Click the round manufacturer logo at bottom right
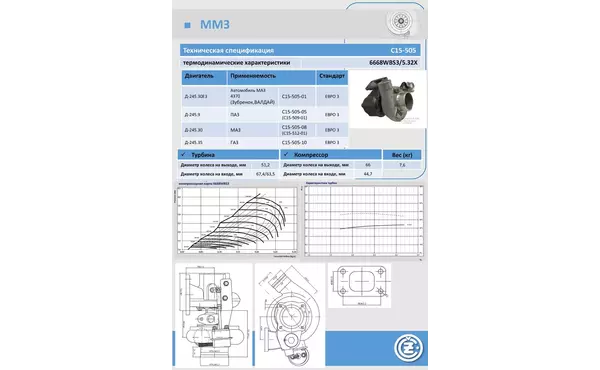Screen dimensions: 600x370 tap(408, 348)
